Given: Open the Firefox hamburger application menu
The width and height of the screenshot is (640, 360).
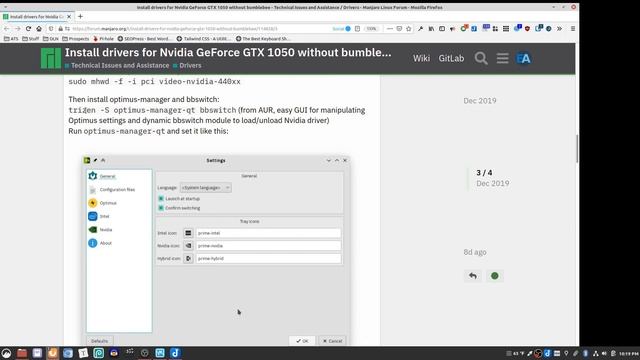Looking at the screenshot, I should (x=573, y=29).
